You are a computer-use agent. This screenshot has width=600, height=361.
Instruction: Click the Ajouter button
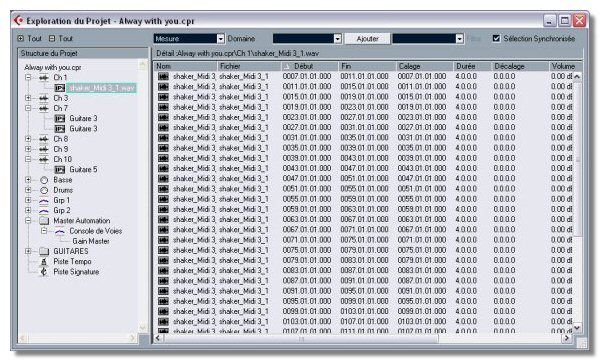click(367, 39)
